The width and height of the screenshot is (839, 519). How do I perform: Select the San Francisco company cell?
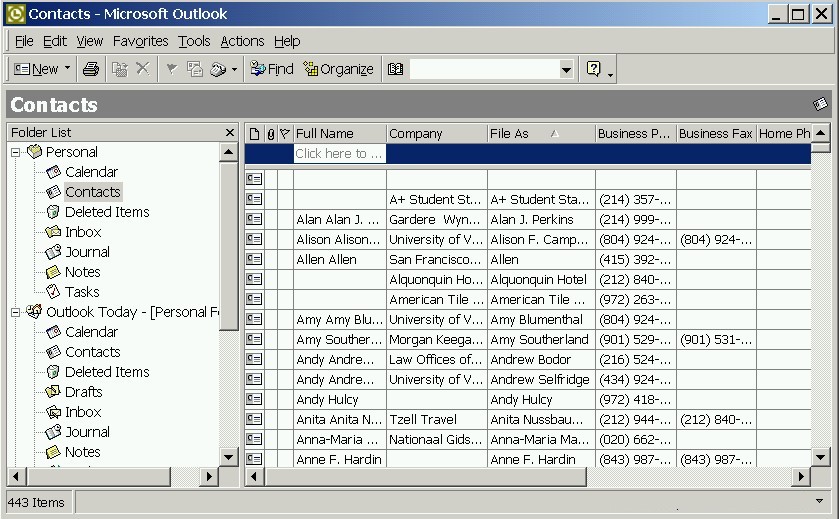pos(437,260)
